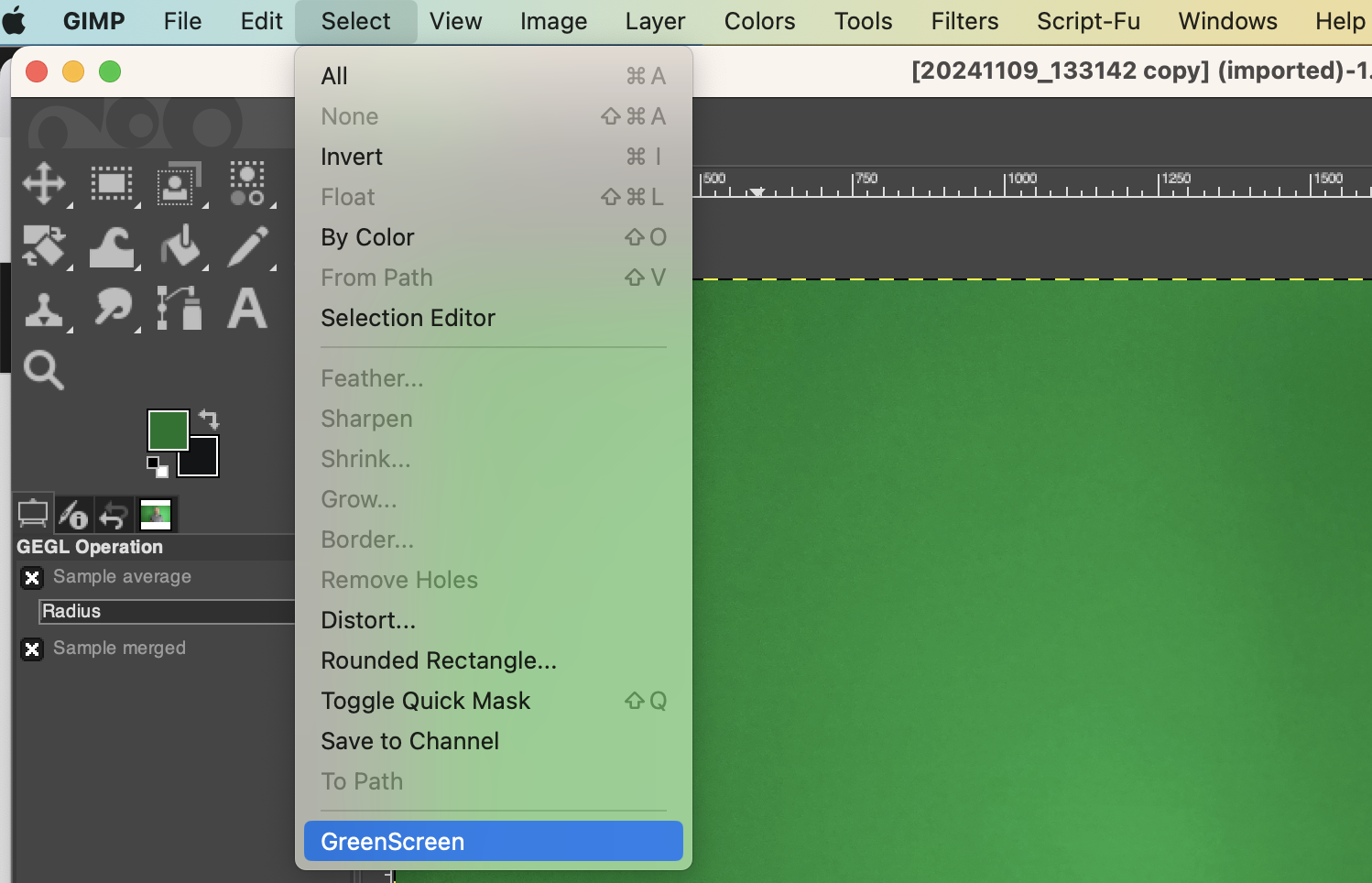Image resolution: width=1372 pixels, height=883 pixels.
Task: Open the Colors menu
Action: 759,21
